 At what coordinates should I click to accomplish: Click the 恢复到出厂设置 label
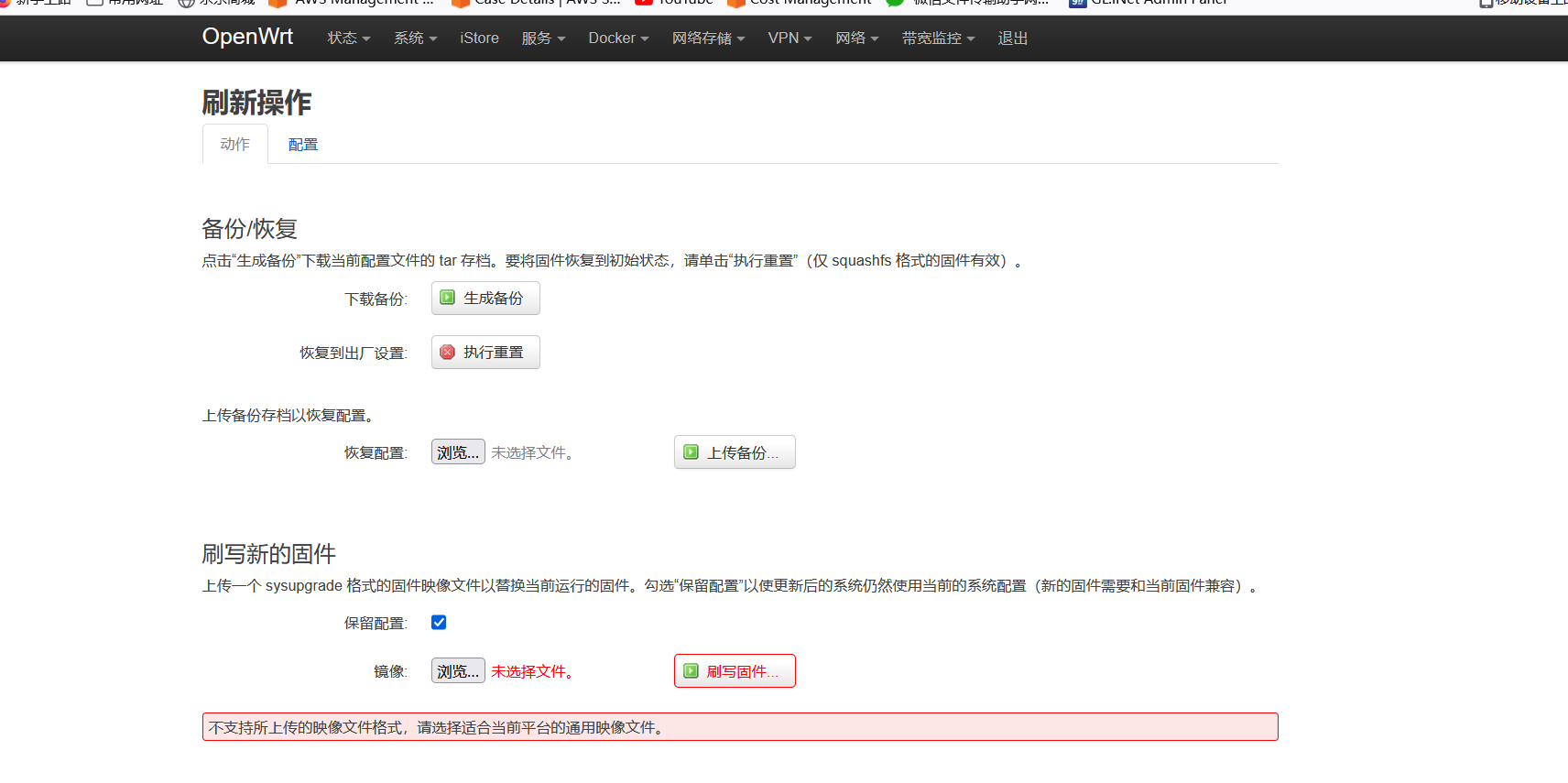[354, 353]
